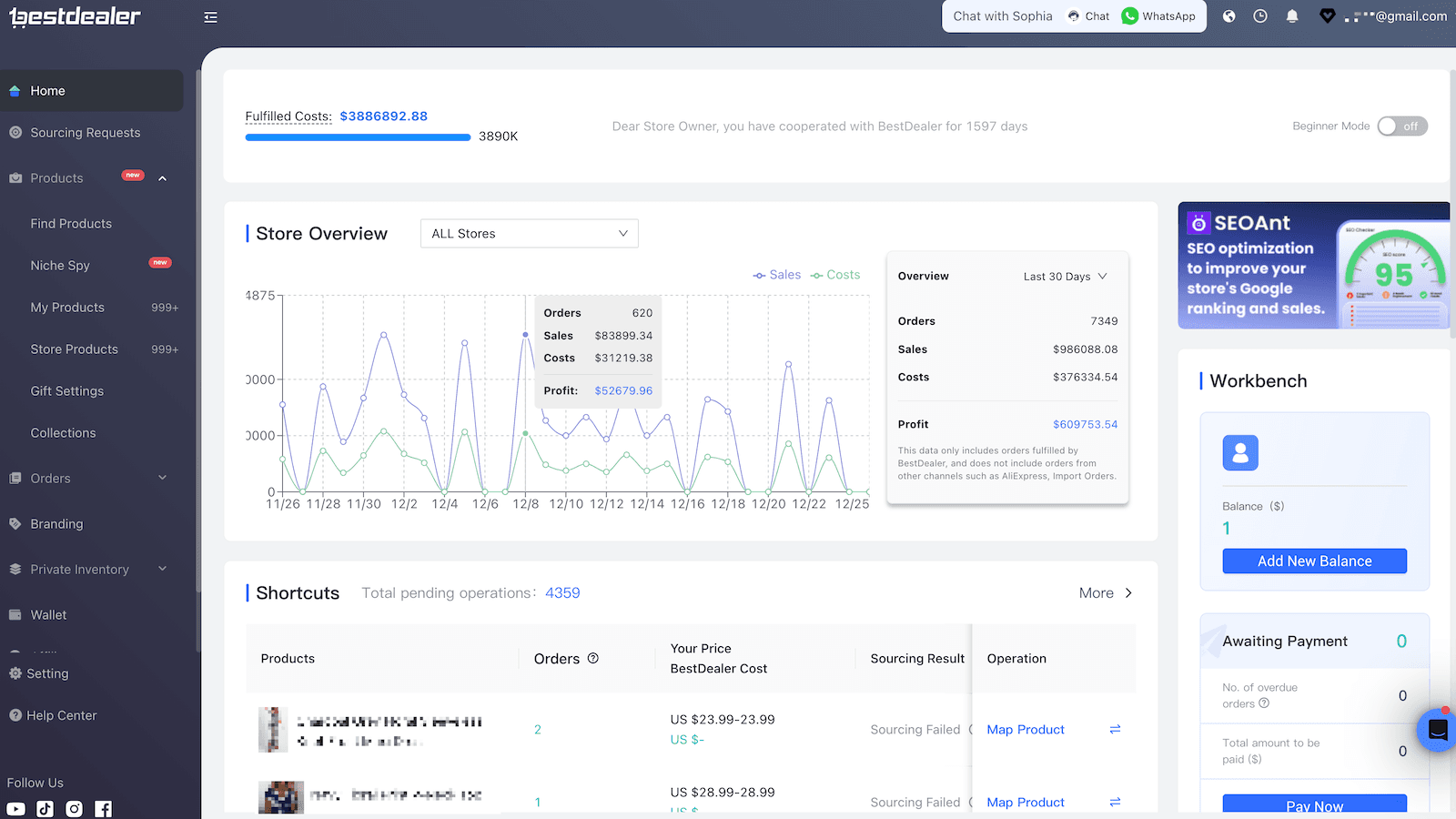Toggle the Sales series in chart legend
The image size is (1456, 819).
(x=777, y=275)
